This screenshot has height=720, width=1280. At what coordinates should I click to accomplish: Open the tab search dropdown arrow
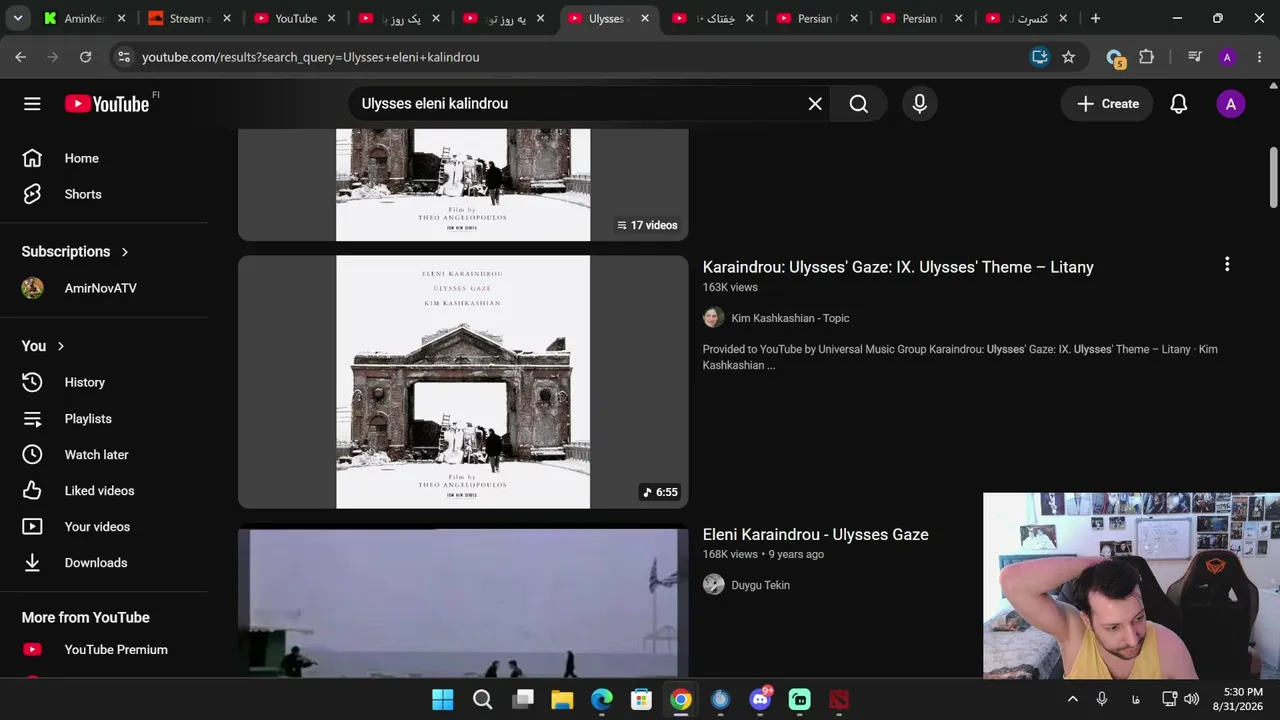[x=17, y=18]
